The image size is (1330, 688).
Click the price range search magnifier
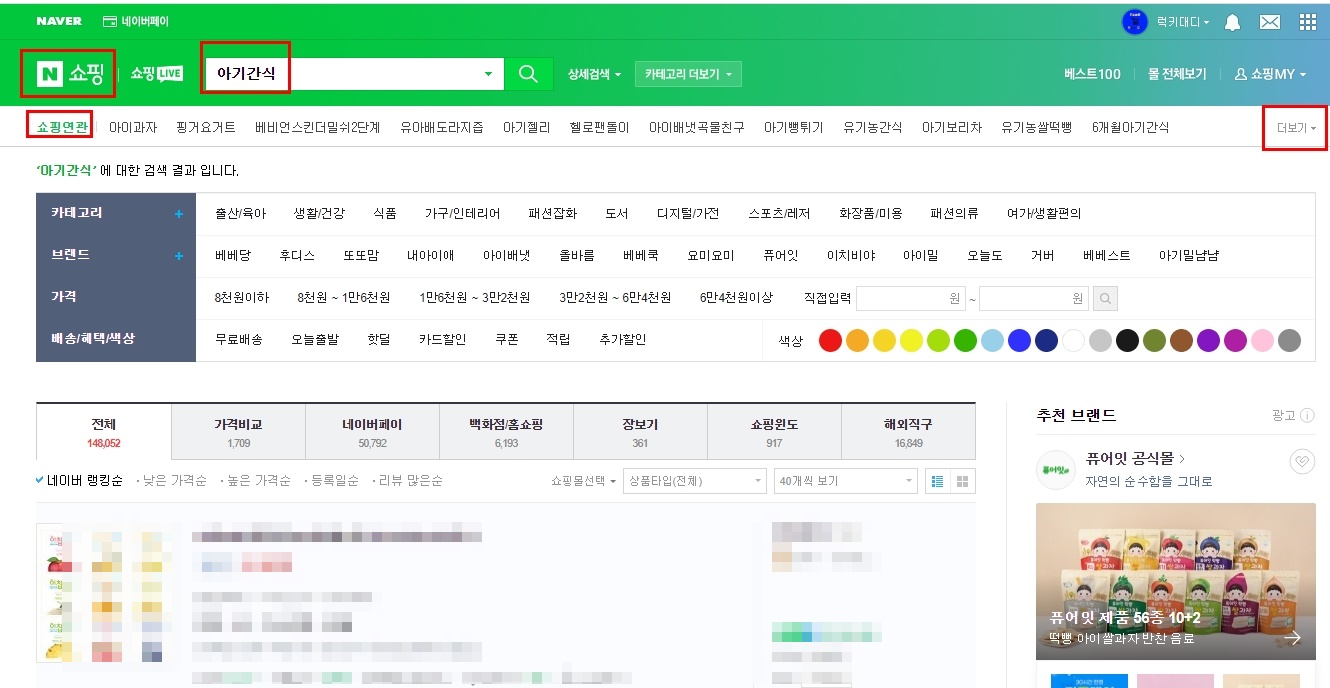click(1106, 298)
